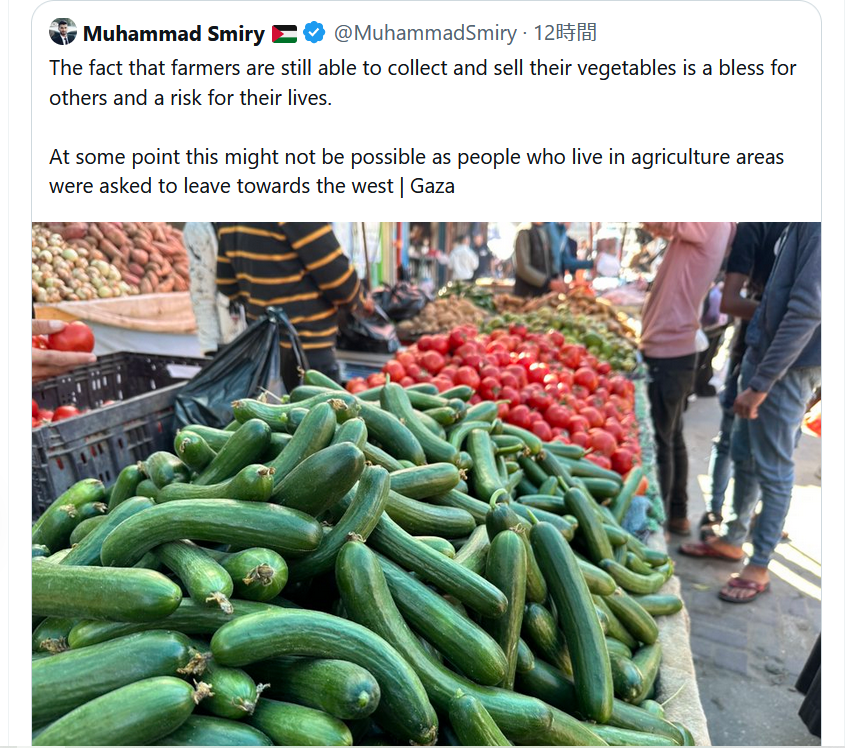Select the line starting "At some point this"
Screen dimensions: 845x748
[416, 157]
